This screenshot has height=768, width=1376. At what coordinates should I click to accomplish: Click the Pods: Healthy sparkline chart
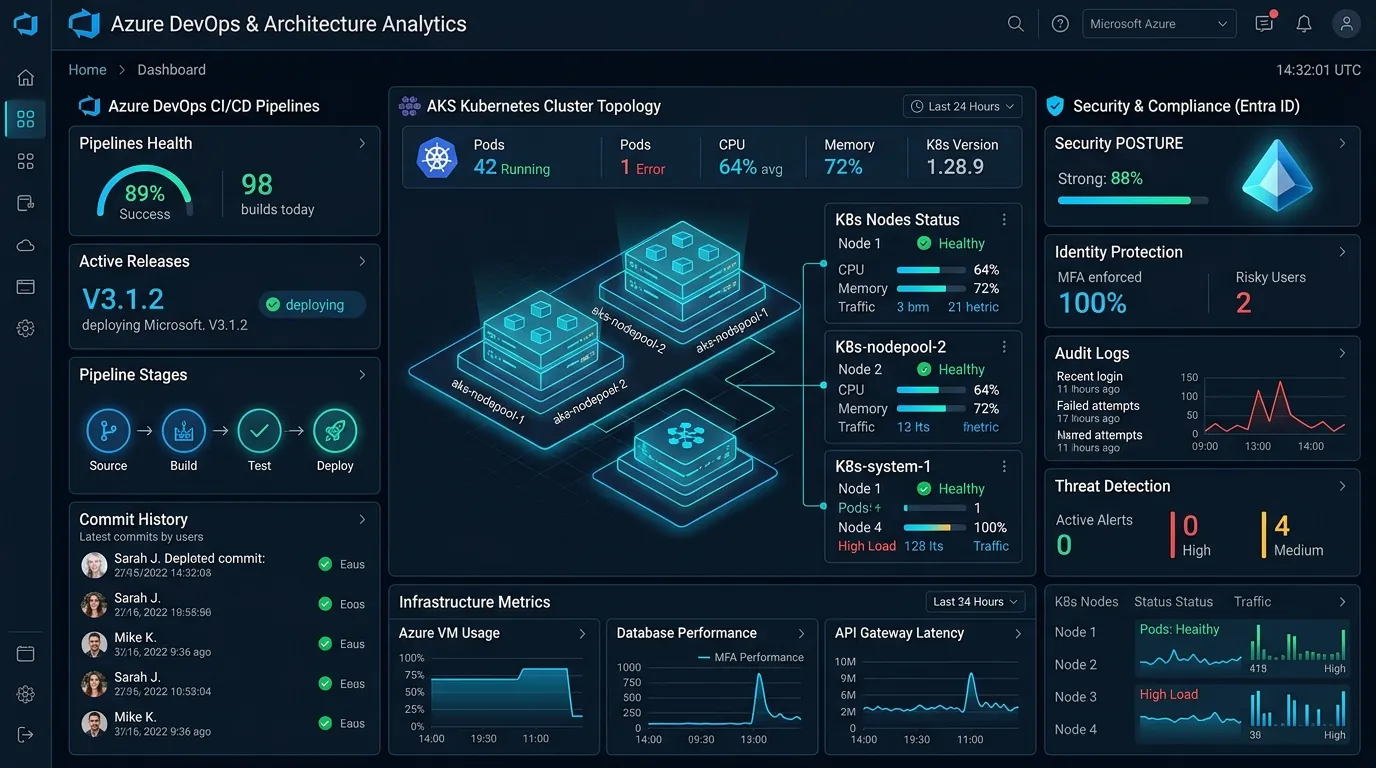click(x=1190, y=658)
